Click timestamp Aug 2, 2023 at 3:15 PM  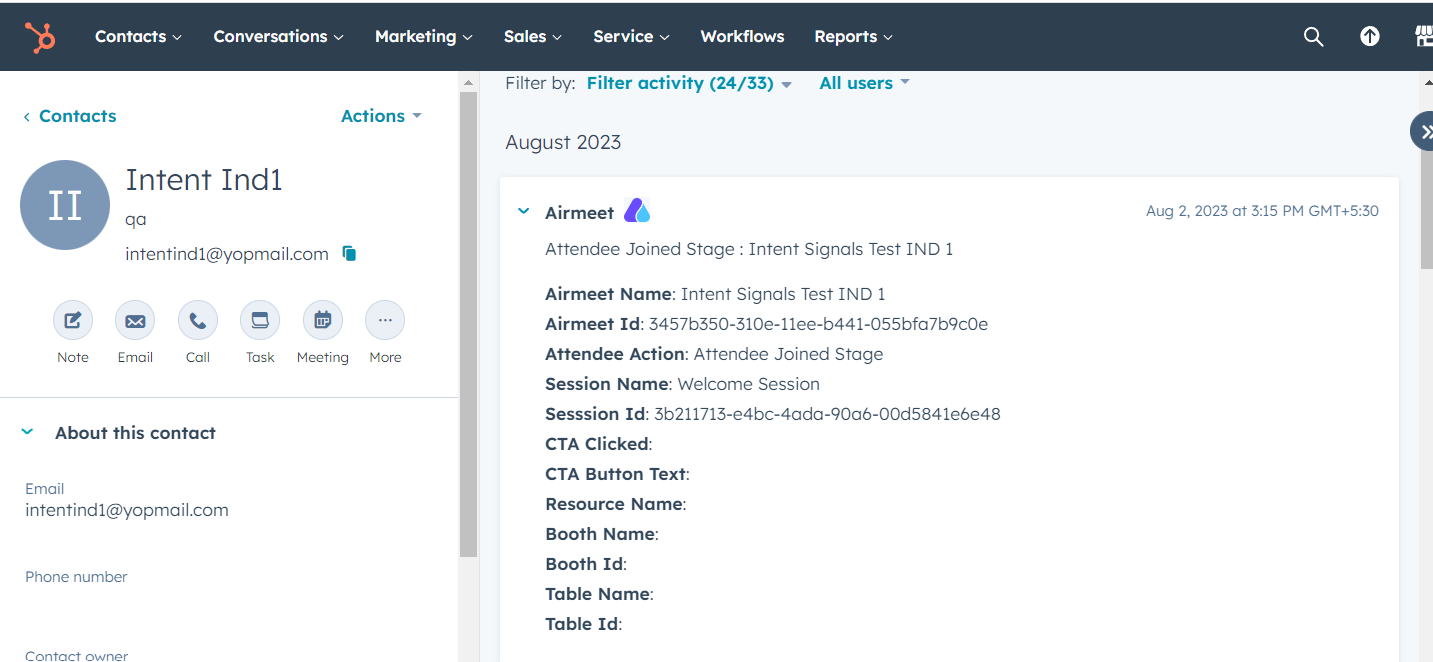(x=1262, y=211)
